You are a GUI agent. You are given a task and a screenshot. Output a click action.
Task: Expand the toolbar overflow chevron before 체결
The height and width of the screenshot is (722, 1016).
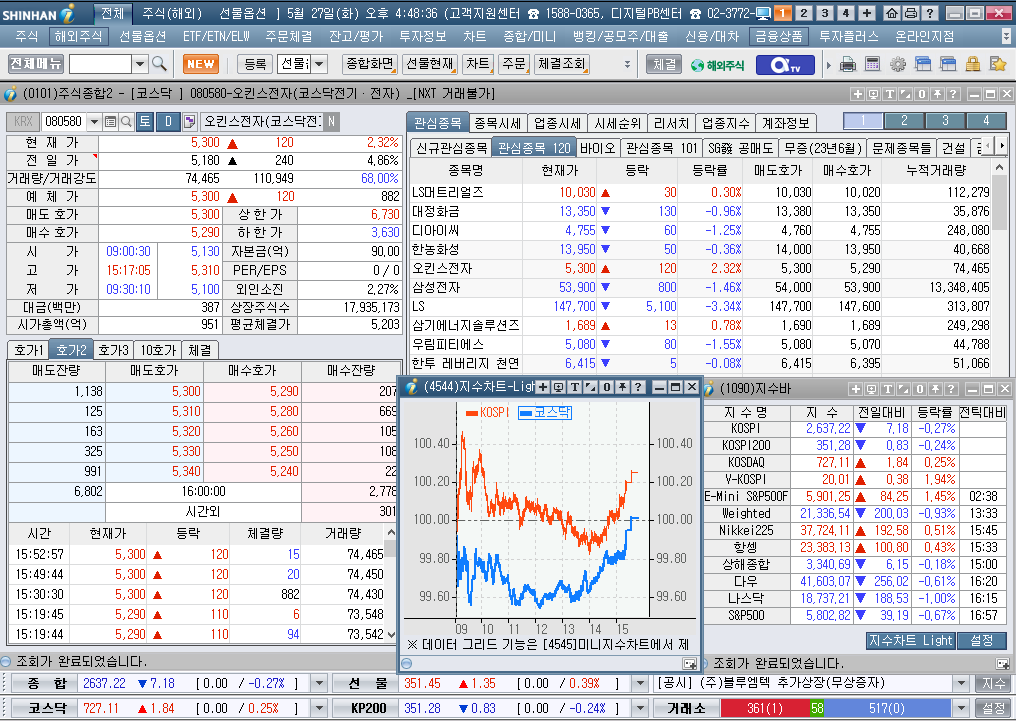[627, 64]
